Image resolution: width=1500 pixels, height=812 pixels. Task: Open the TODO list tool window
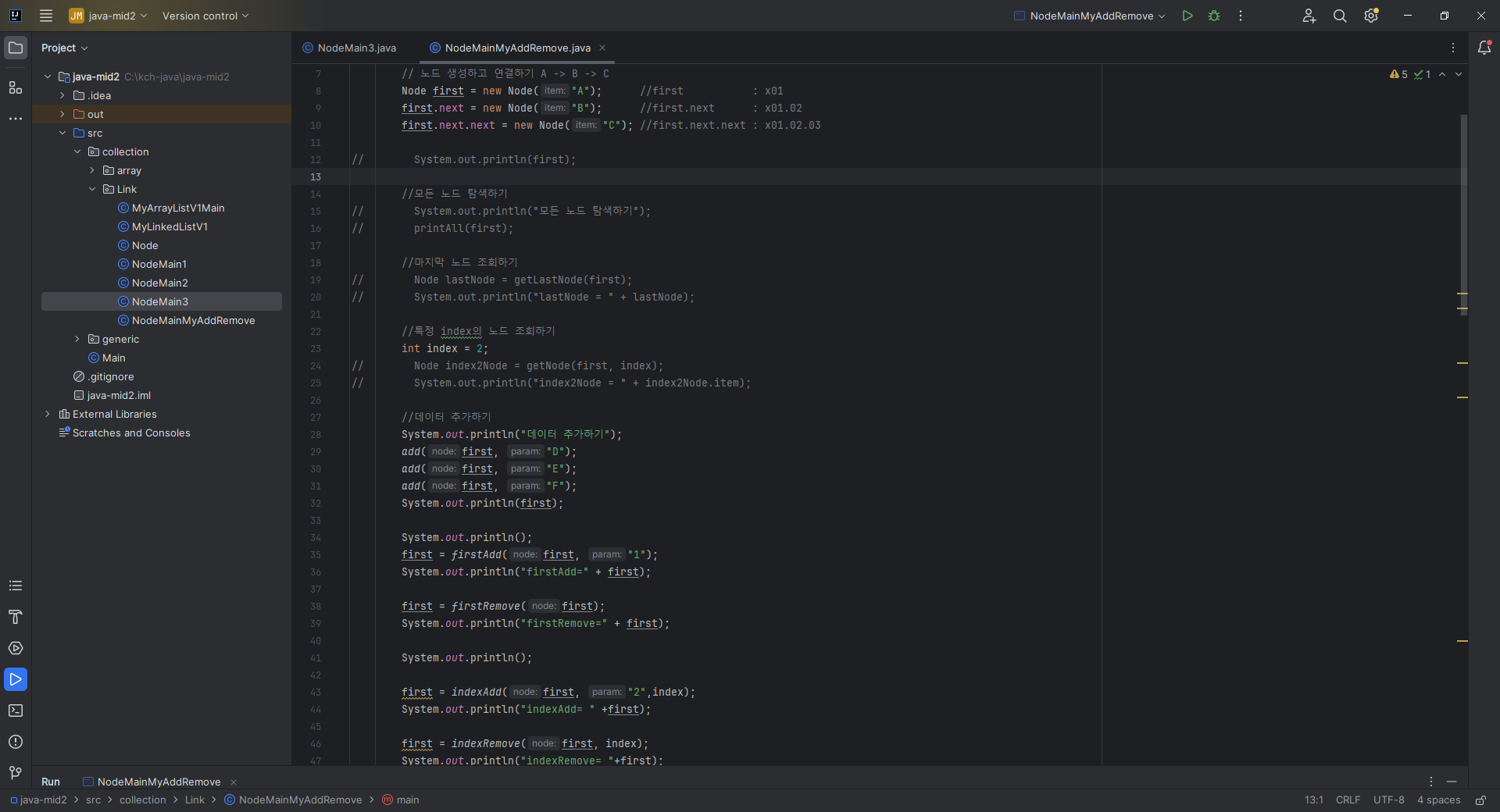click(x=16, y=586)
